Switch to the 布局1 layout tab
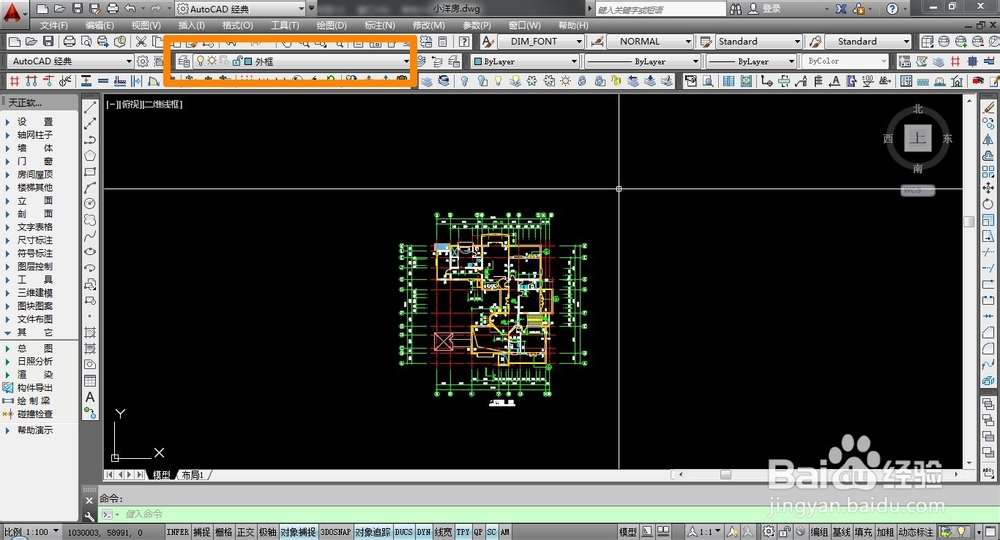 pyautogui.click(x=193, y=475)
